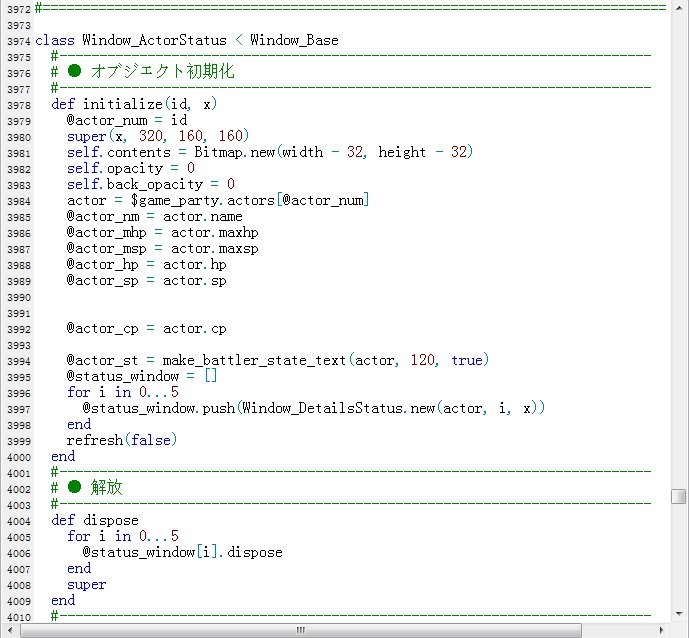Viewport: 689px width, 638px height.
Task: Click the green bullet on line 4002
Action: 74,487
